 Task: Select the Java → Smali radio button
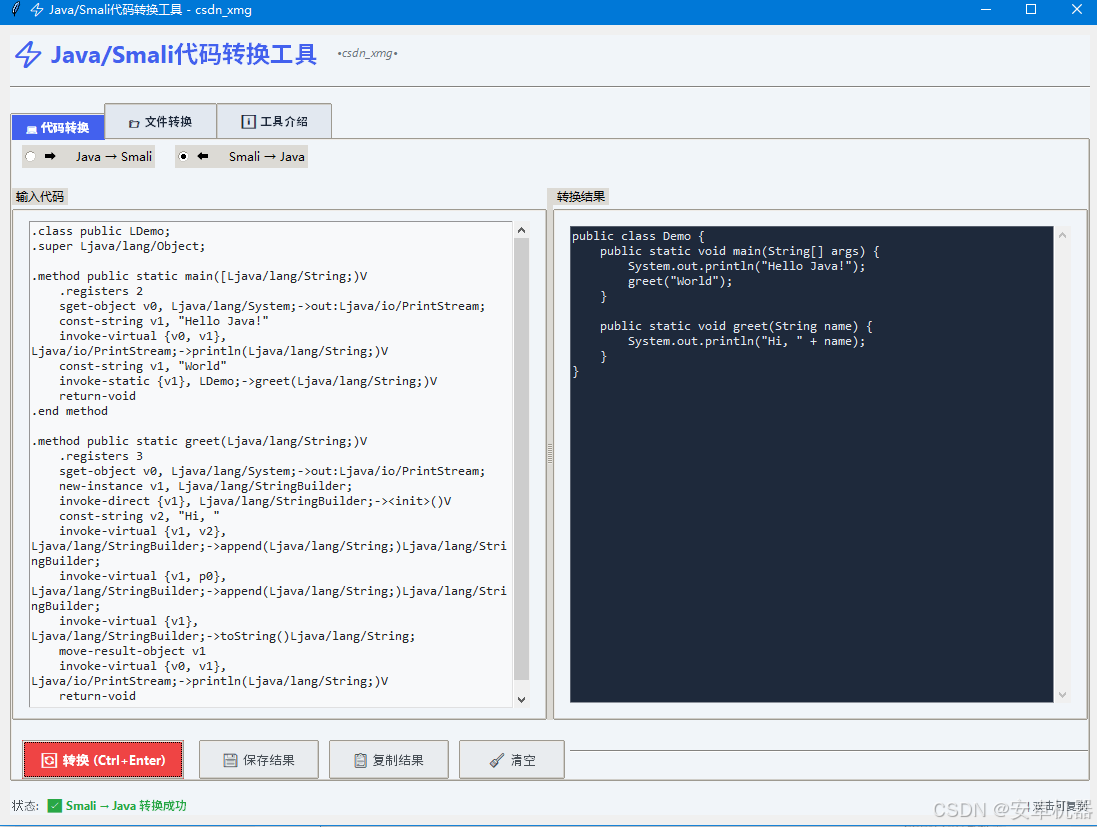click(30, 156)
